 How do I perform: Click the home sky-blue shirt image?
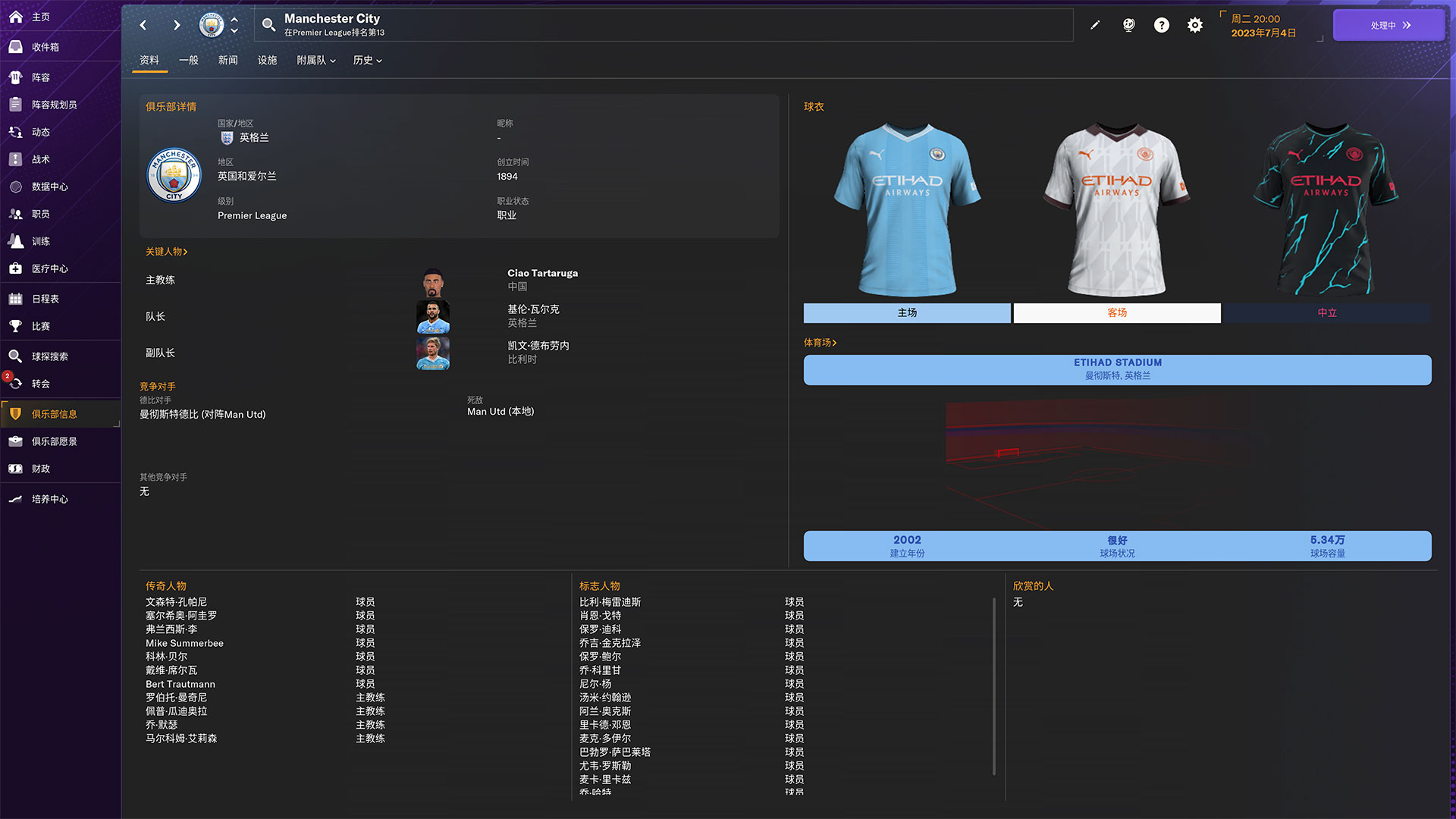pyautogui.click(x=907, y=209)
